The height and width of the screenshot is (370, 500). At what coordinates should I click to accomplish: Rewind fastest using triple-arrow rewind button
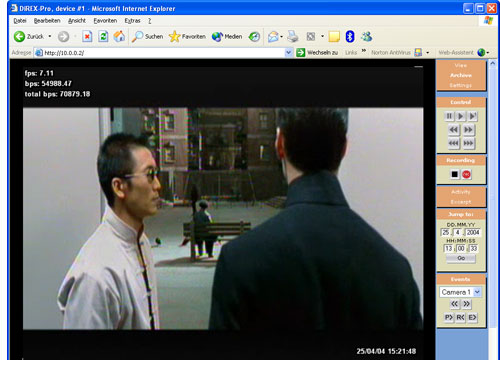coord(453,143)
